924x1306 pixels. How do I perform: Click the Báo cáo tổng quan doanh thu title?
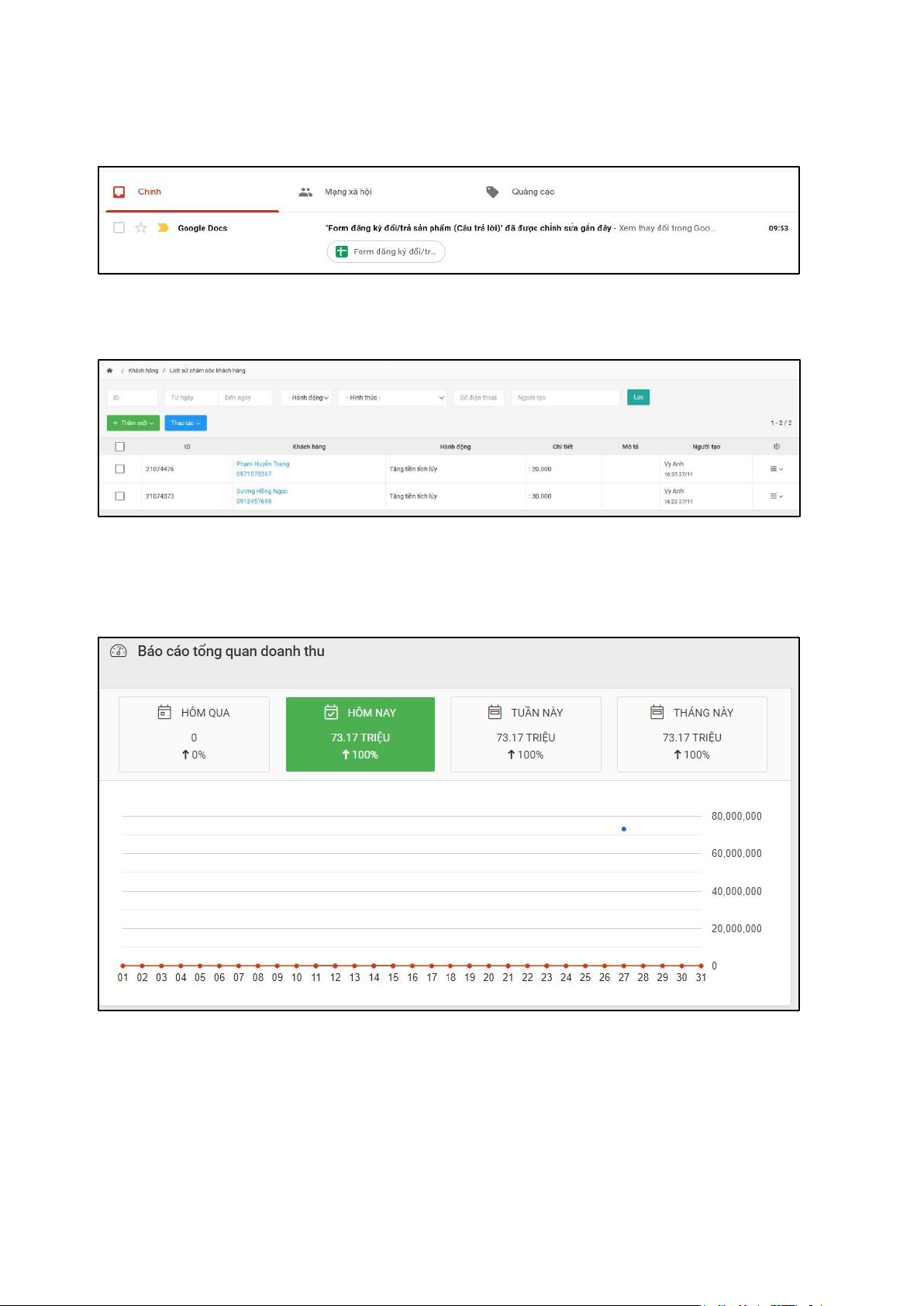pyautogui.click(x=231, y=651)
